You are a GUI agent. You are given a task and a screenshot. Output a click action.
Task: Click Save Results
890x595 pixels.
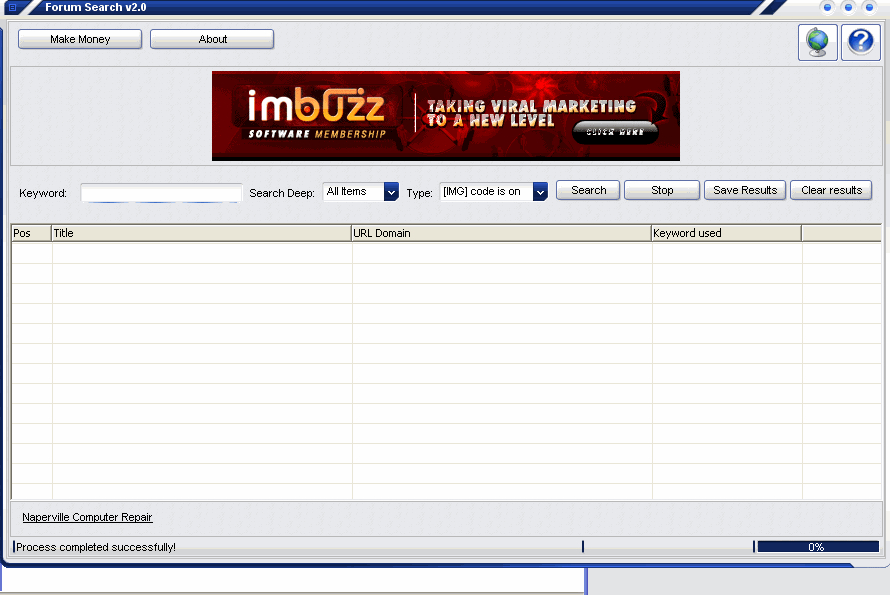[x=745, y=190]
